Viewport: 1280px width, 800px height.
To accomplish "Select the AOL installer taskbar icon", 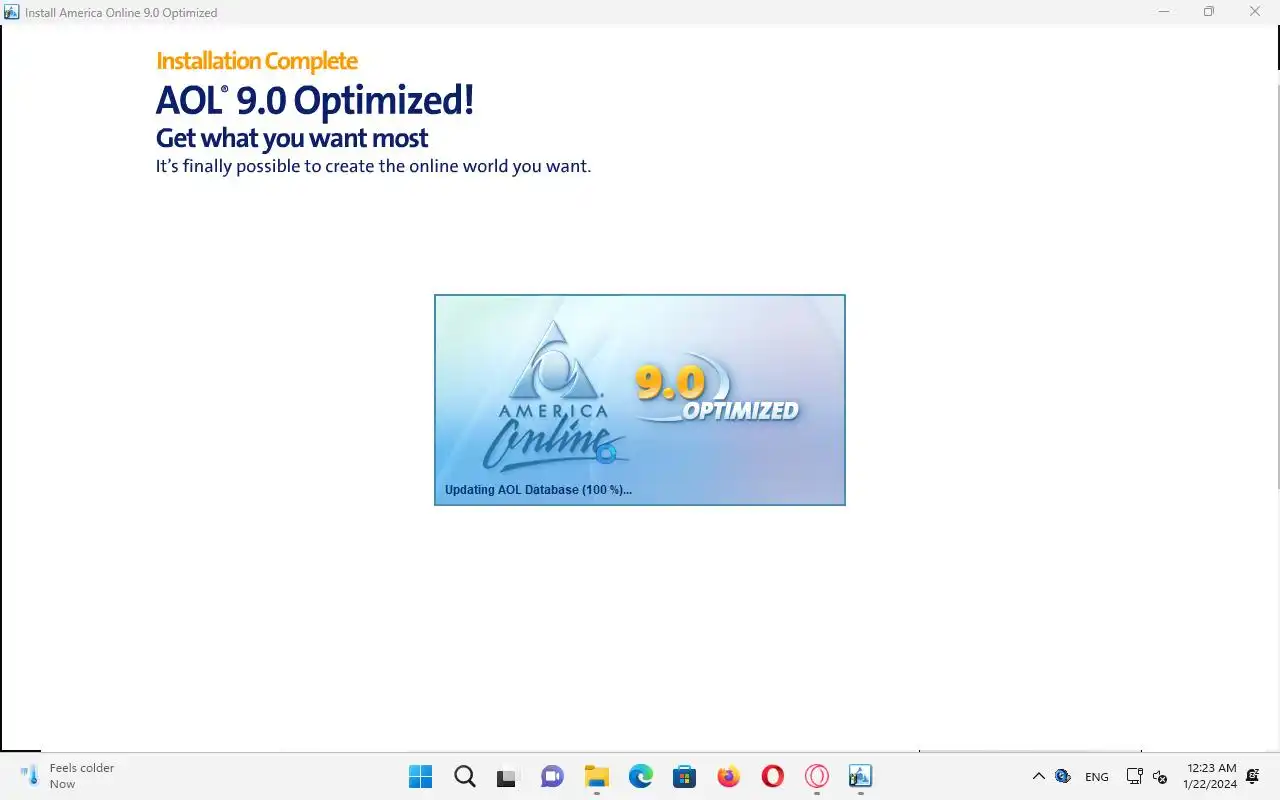I will pos(861,776).
